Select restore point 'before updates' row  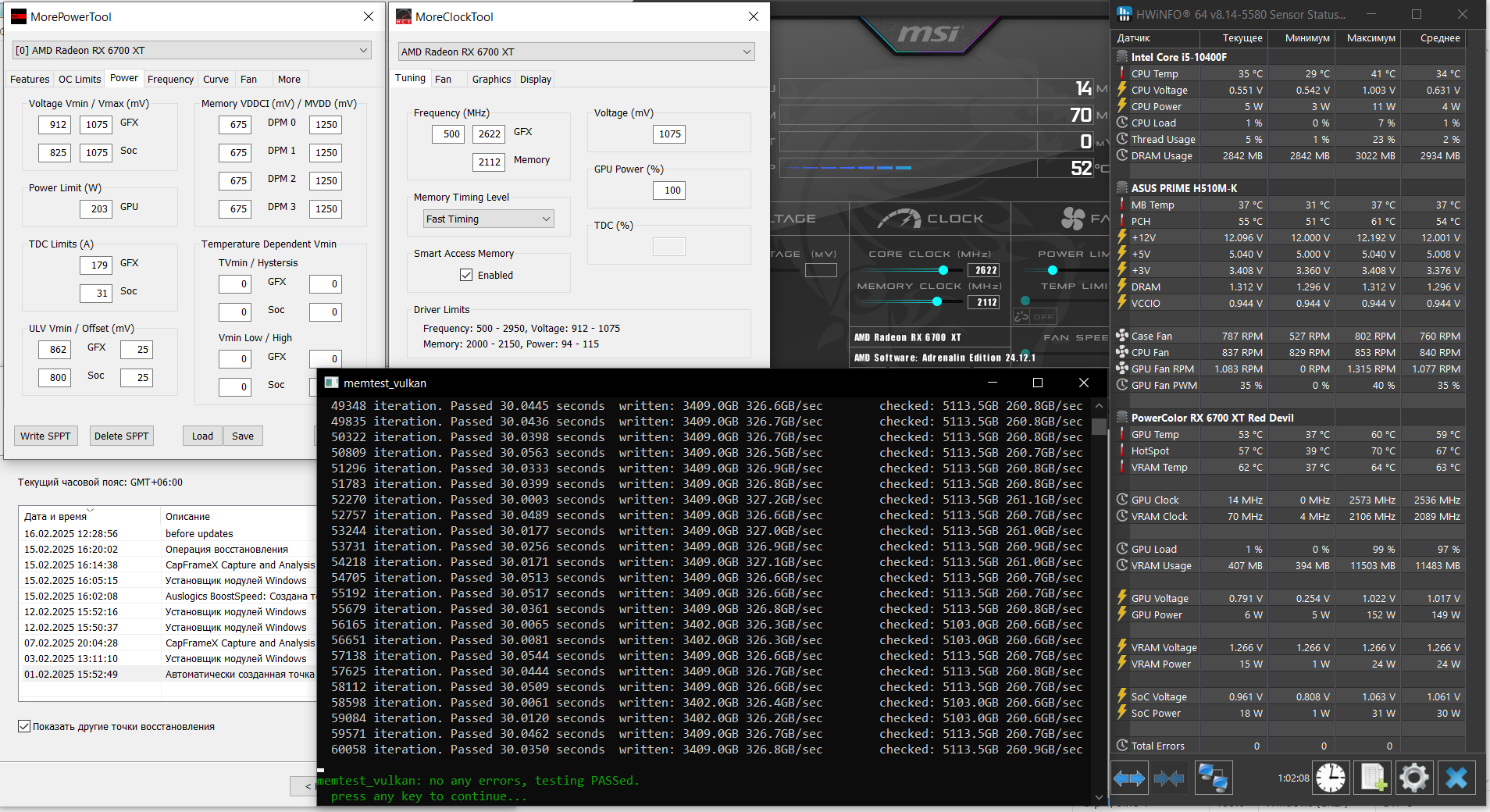pos(168,533)
